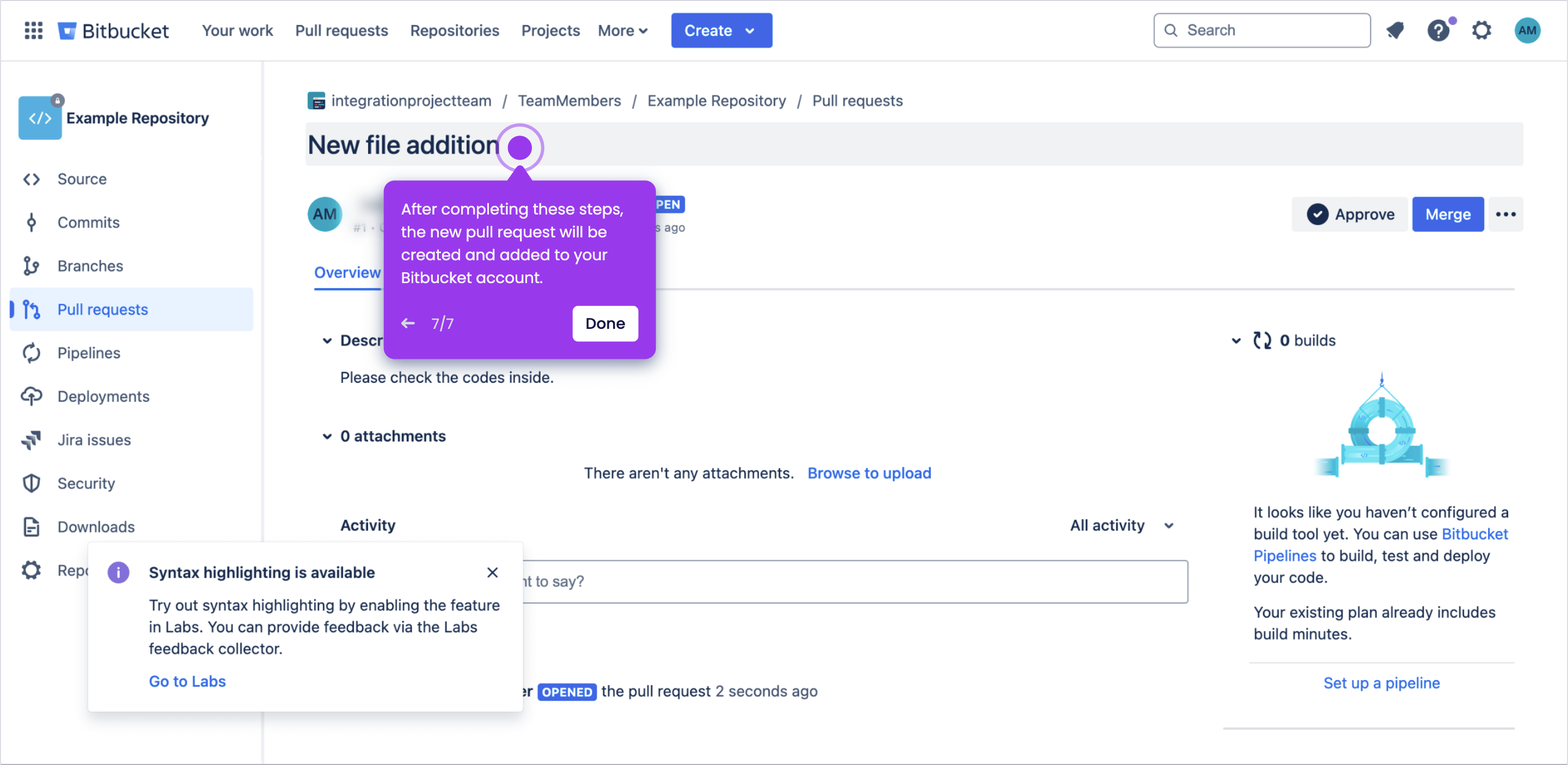Viewport: 1568px width, 765px height.
Task: Go back with the tooltip arrow
Action: [x=408, y=323]
